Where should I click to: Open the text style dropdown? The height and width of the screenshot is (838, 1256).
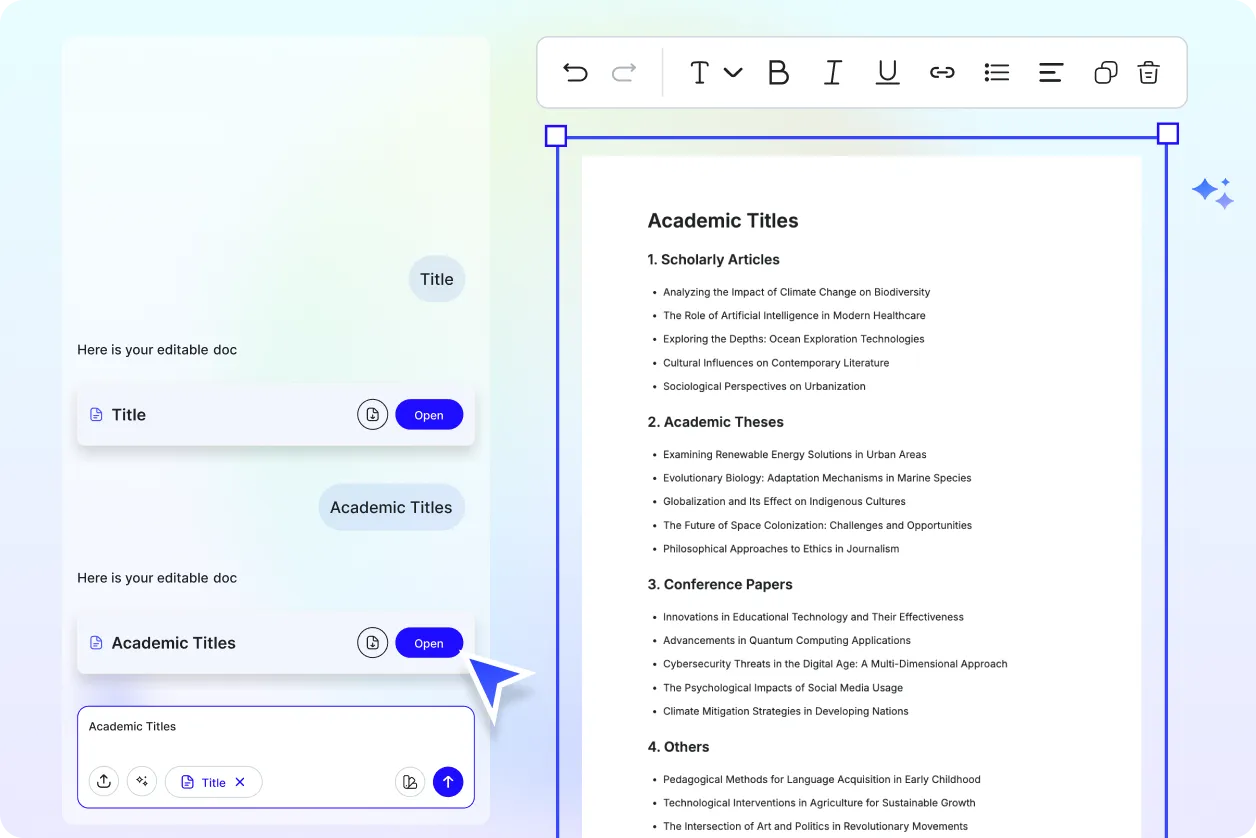713,72
